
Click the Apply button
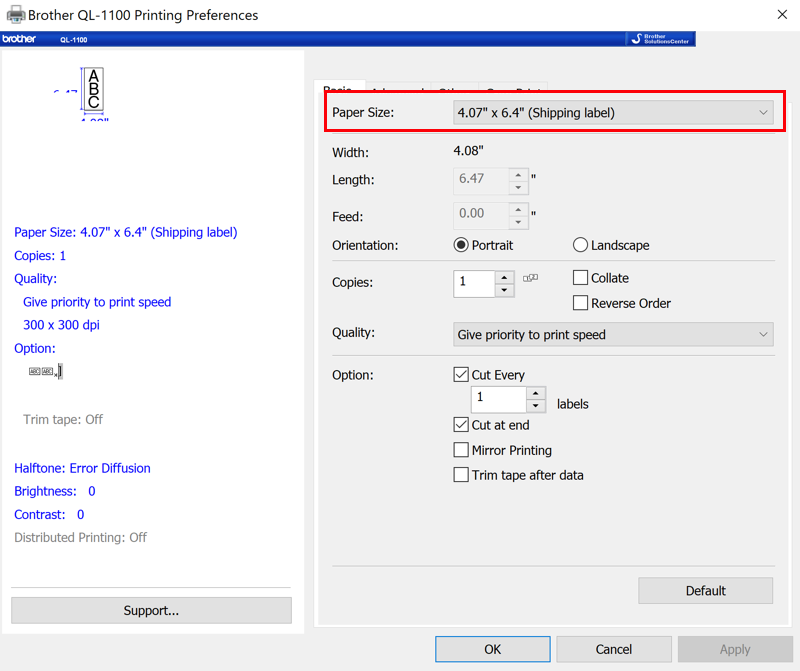point(735,649)
